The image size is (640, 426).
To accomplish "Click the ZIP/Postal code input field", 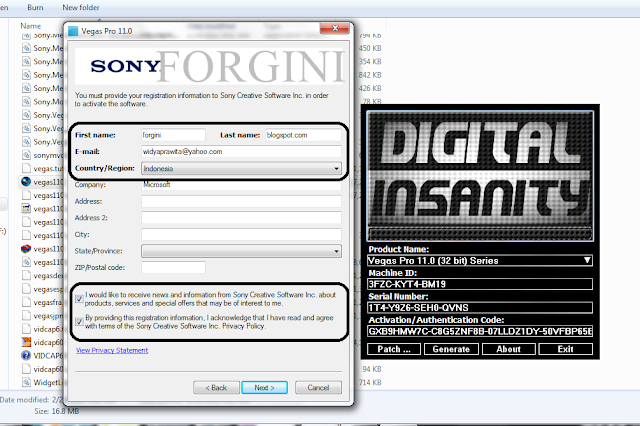I will (173, 267).
